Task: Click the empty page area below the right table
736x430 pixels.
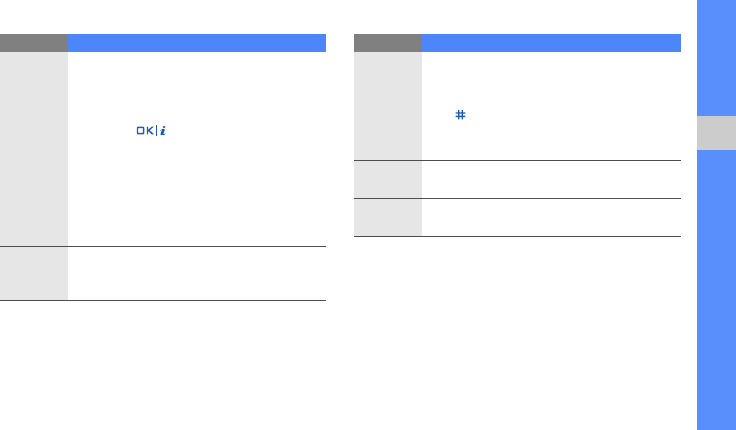Action: tap(518, 330)
